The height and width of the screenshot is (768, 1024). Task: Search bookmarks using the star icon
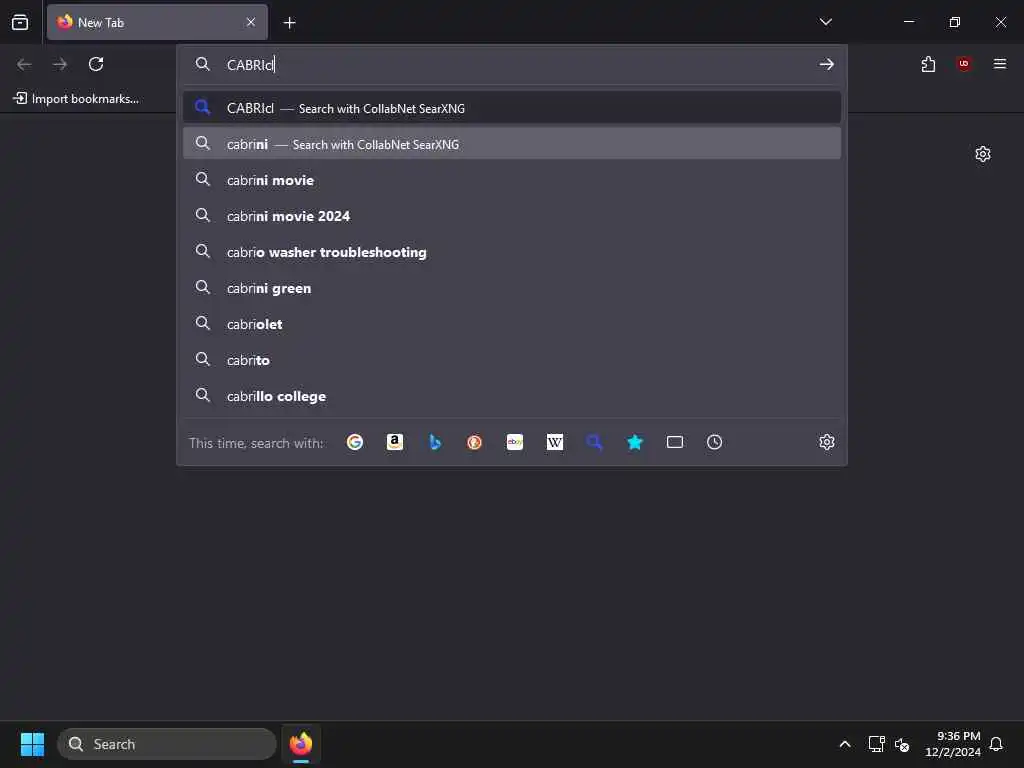point(635,442)
